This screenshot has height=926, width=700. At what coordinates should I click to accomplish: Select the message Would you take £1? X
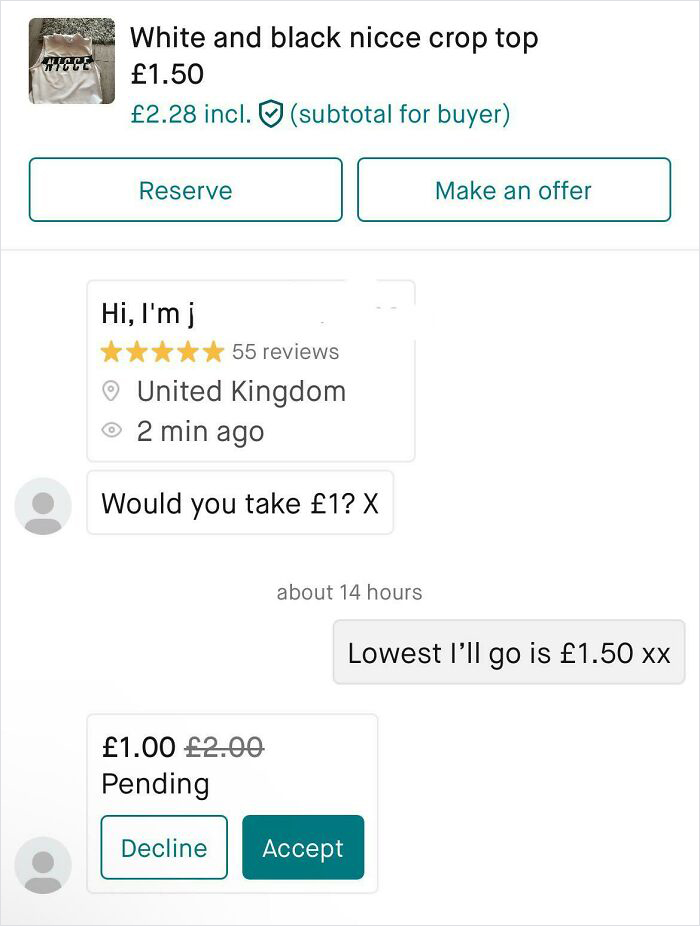[240, 503]
